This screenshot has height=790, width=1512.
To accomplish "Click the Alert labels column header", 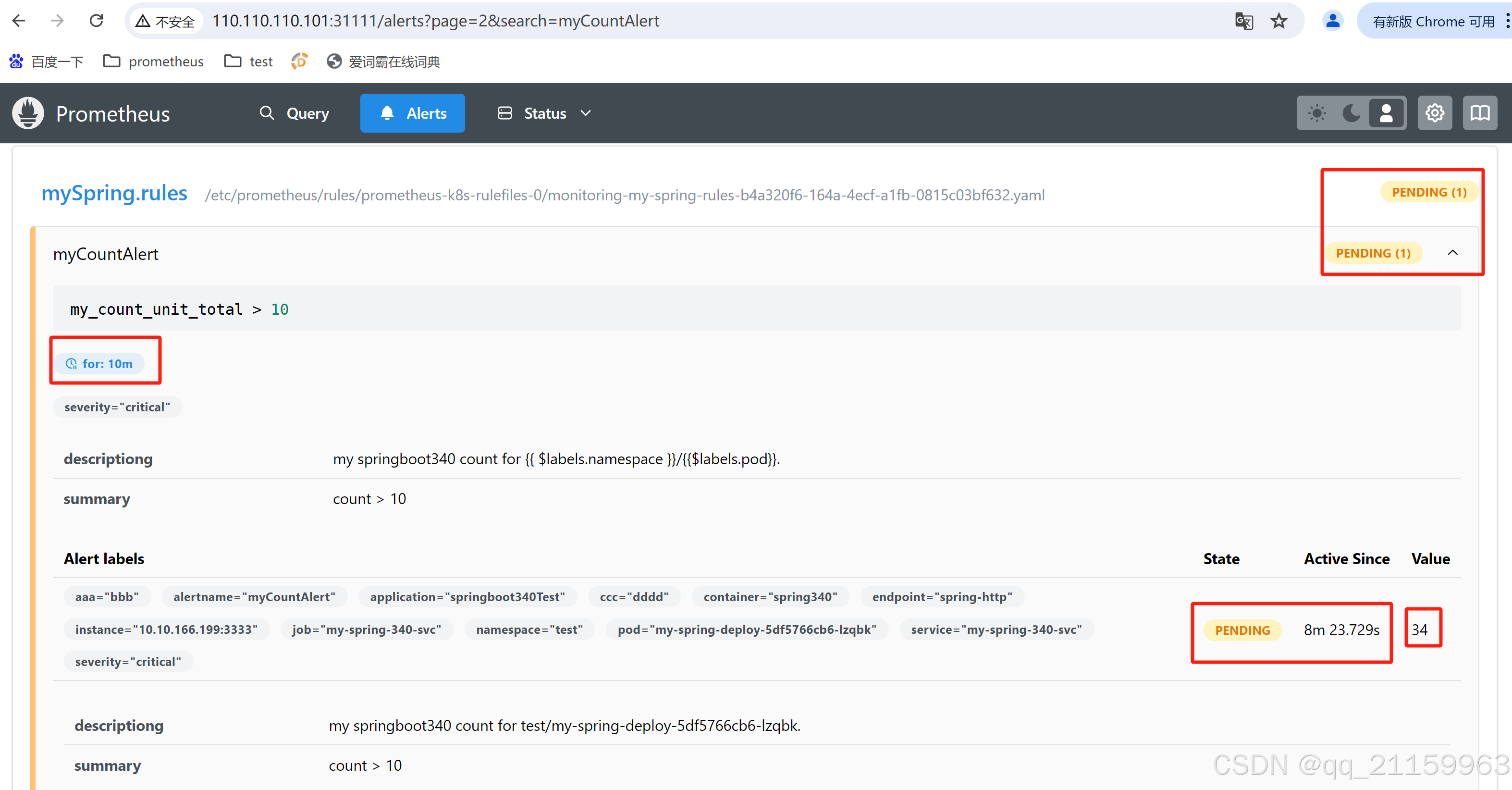I will (104, 559).
